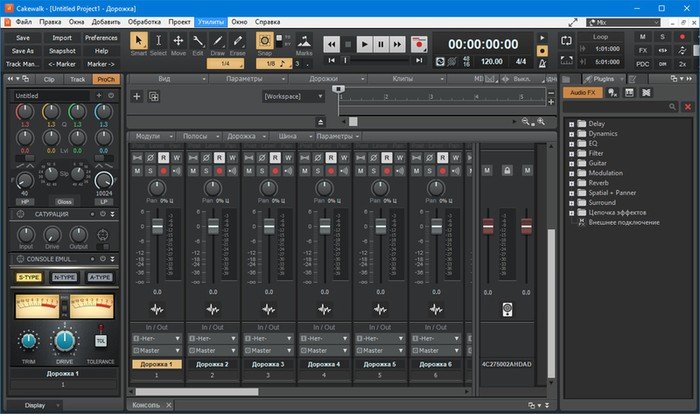The width and height of the screenshot is (700, 414).
Task: Select the Audio FX button
Action: click(583, 92)
